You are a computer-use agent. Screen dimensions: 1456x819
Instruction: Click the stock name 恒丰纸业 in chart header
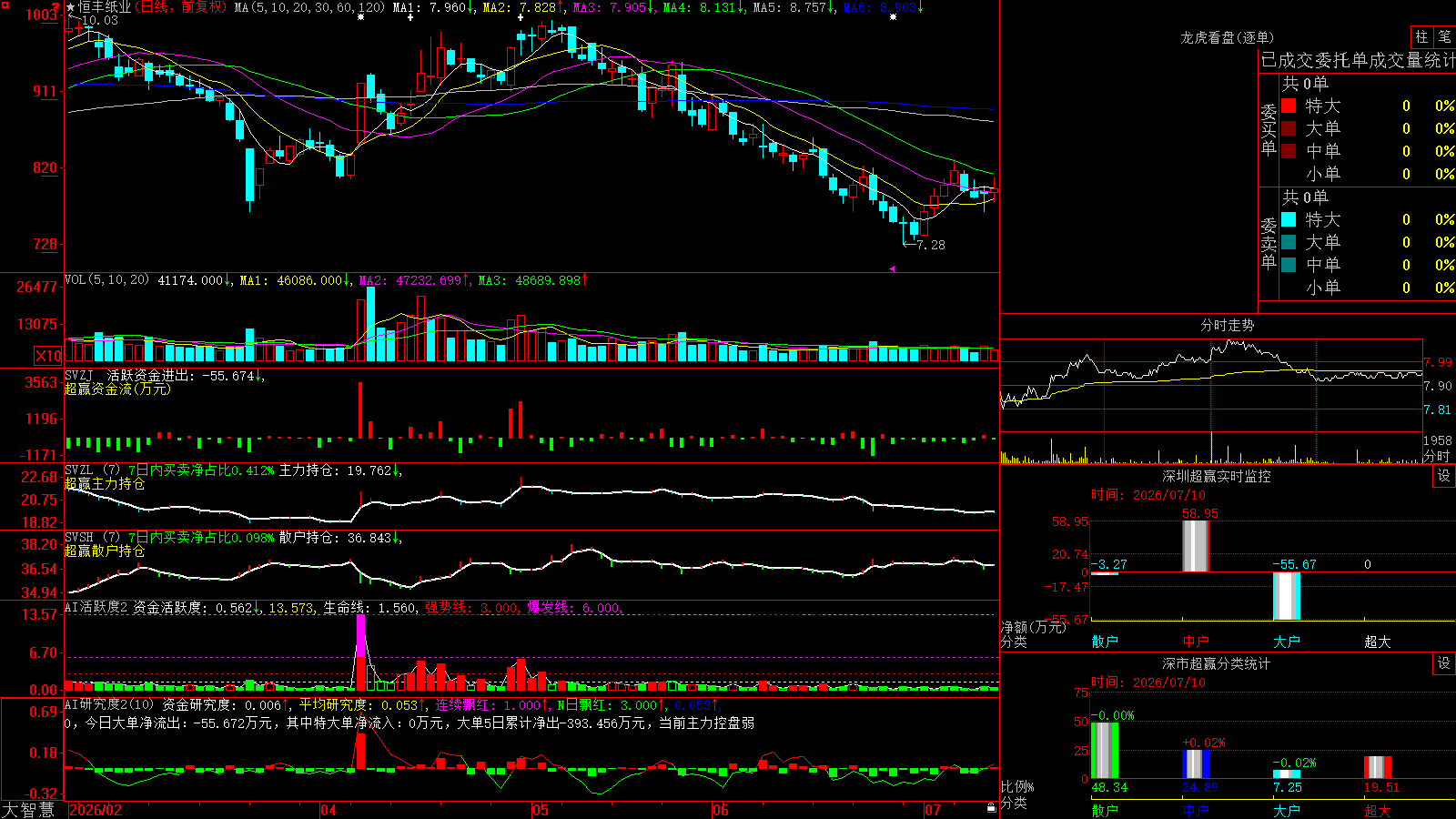click(105, 7)
